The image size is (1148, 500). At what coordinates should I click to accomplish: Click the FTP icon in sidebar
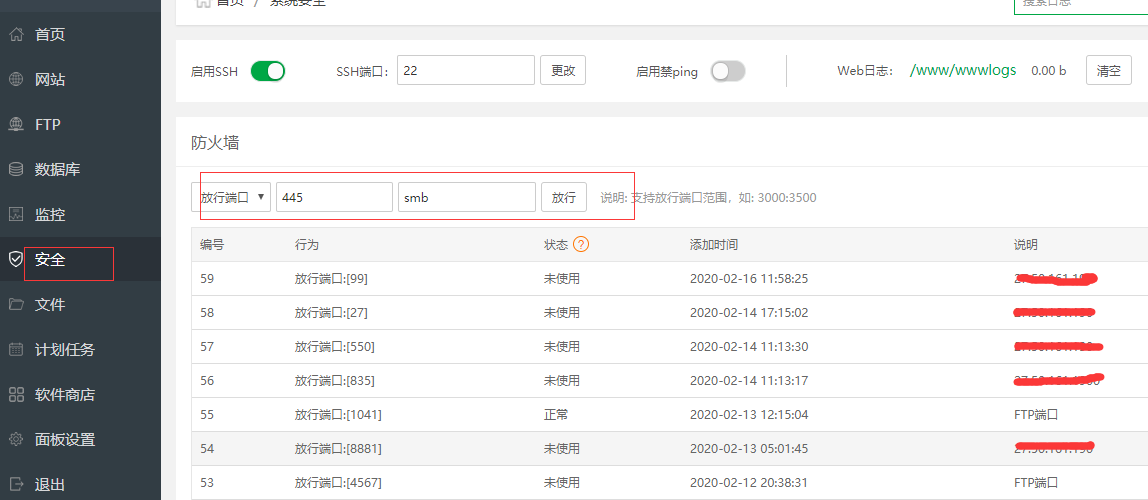click(x=16, y=125)
